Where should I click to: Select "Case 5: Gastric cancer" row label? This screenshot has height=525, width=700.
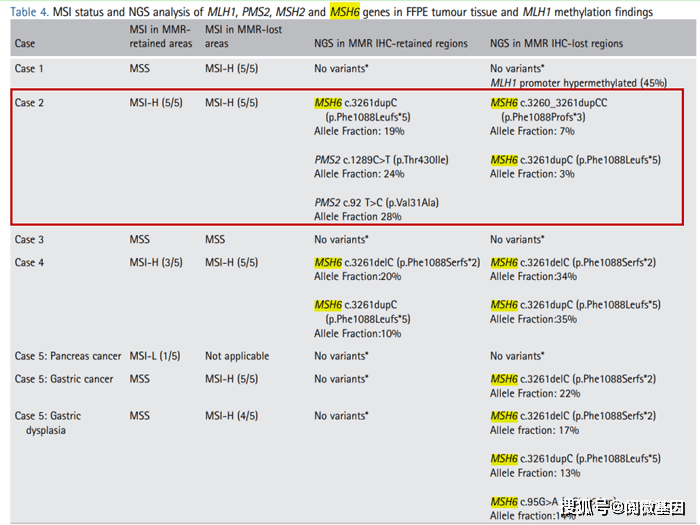tap(64, 379)
